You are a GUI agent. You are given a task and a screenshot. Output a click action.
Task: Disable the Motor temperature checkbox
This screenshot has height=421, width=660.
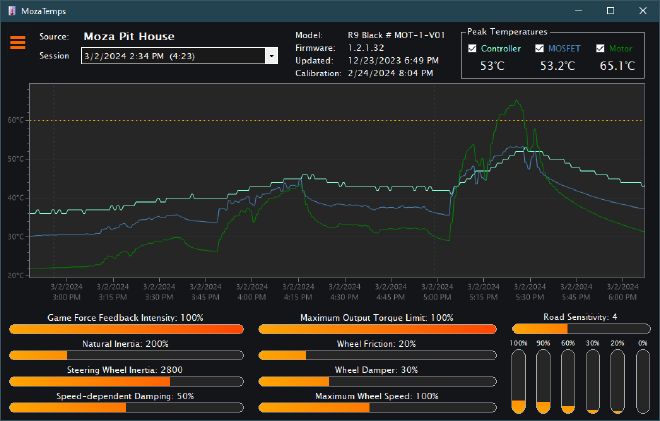601,48
